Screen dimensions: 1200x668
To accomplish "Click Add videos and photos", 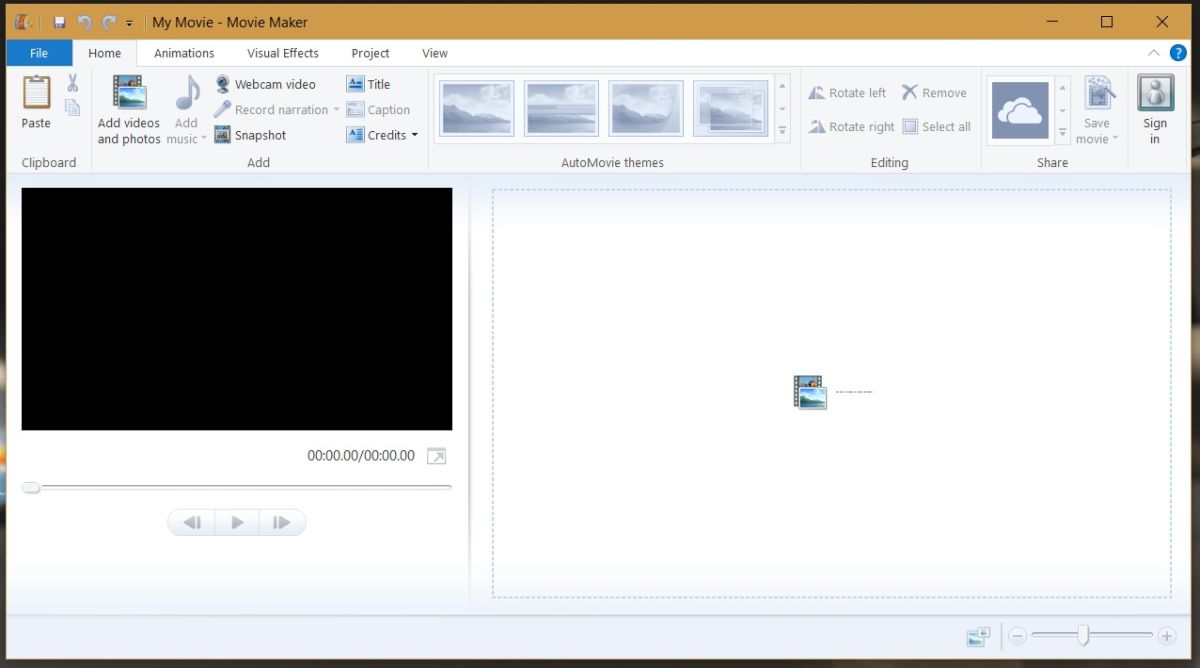I will (128, 108).
